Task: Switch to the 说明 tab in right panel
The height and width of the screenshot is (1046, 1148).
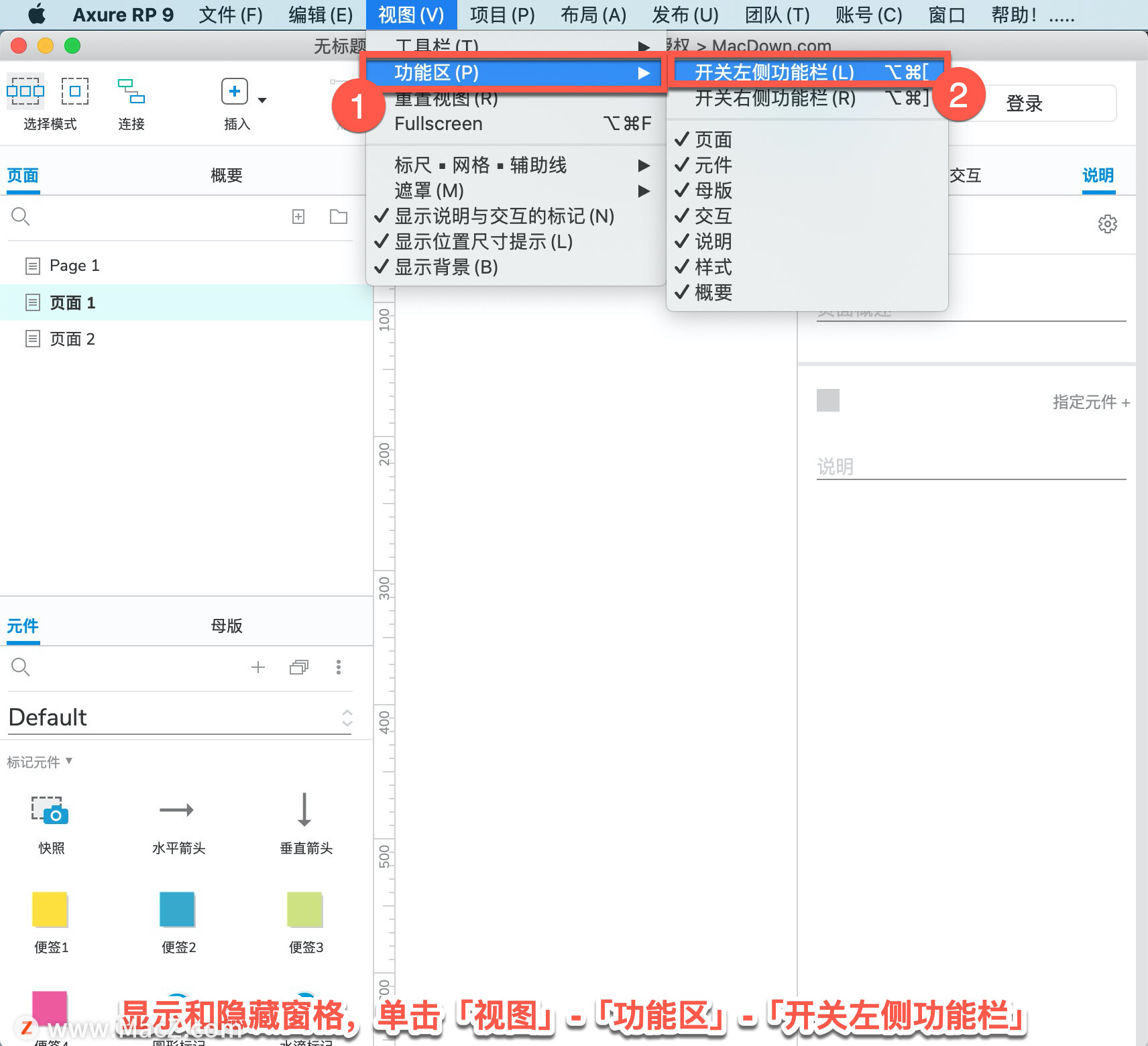Action: [x=1098, y=176]
